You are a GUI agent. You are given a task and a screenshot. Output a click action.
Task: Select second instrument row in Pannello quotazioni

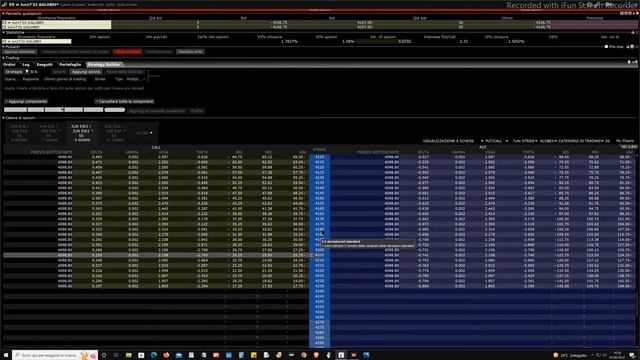tap(56, 27)
